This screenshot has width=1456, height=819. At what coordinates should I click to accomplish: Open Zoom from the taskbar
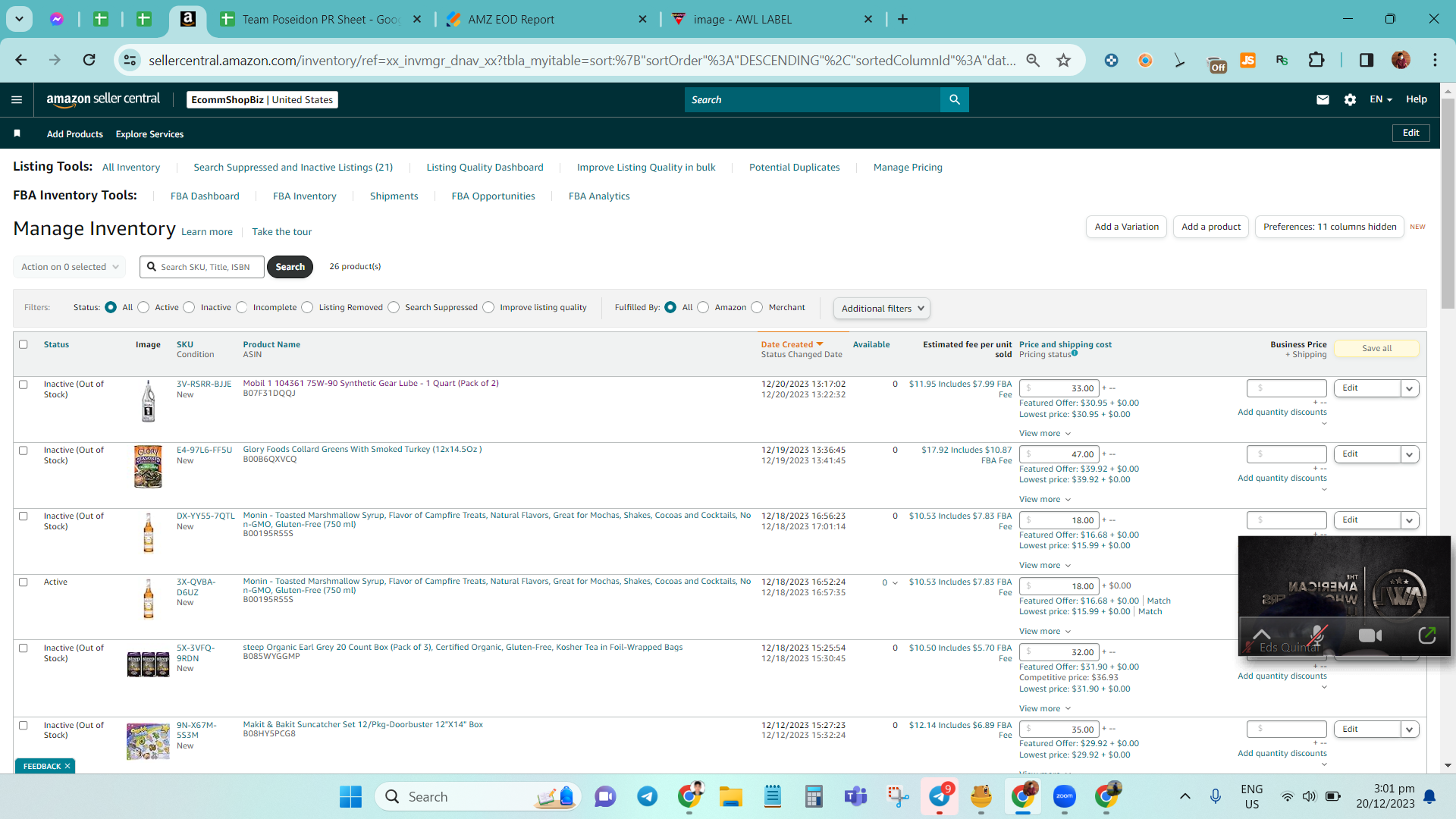pos(1065,797)
